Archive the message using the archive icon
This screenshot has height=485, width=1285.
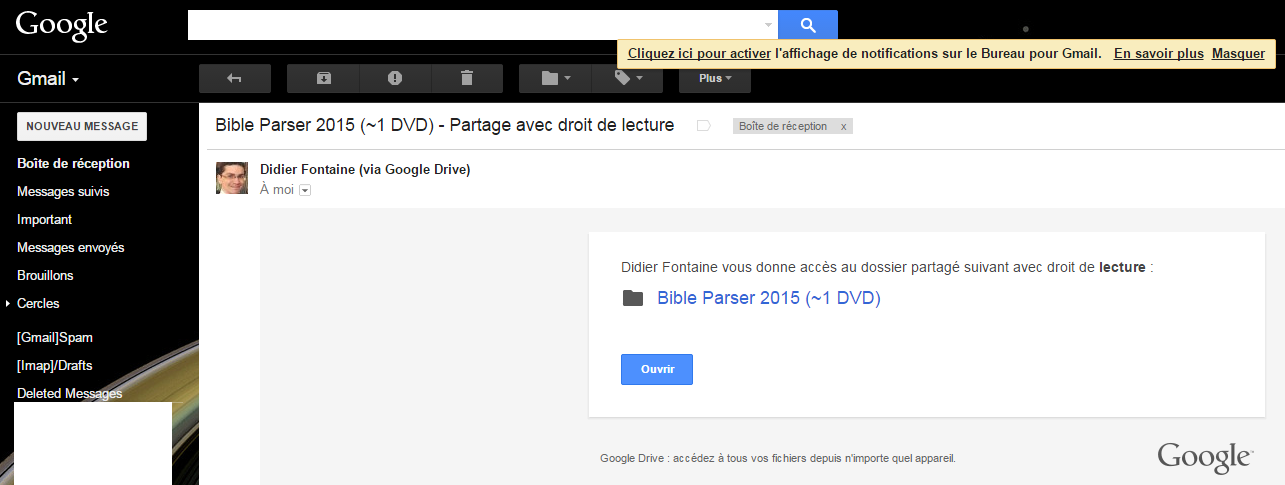pos(323,78)
